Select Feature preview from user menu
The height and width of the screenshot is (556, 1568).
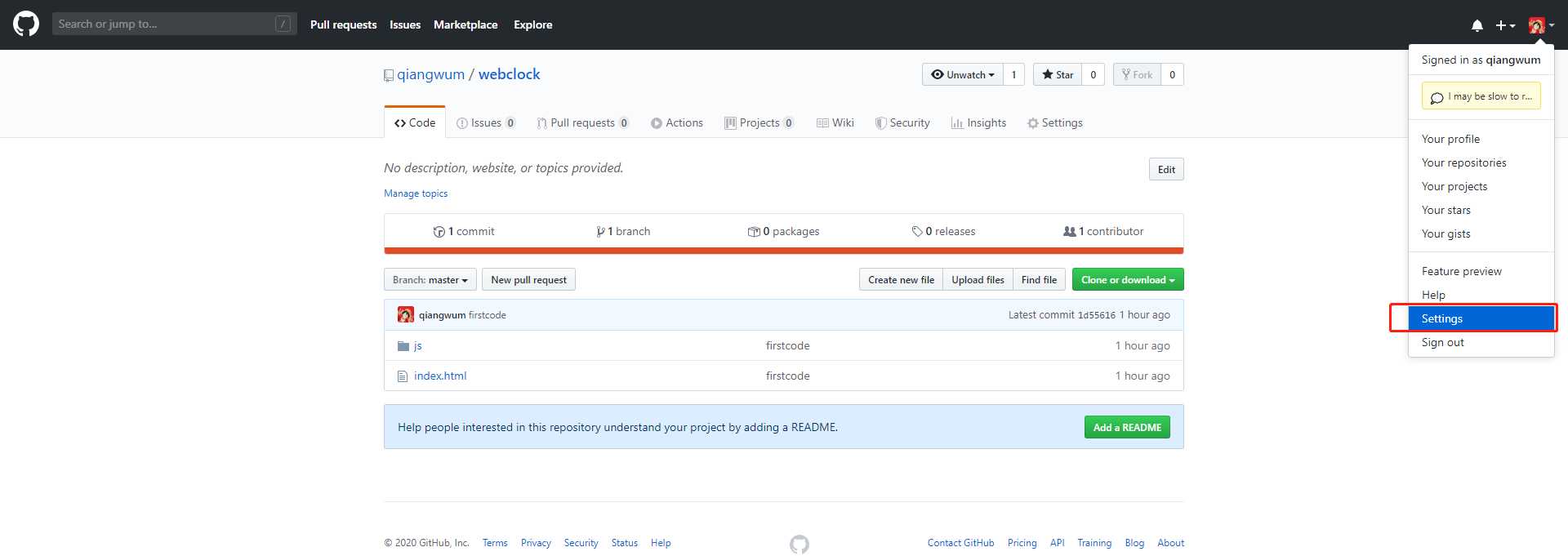(1481, 271)
